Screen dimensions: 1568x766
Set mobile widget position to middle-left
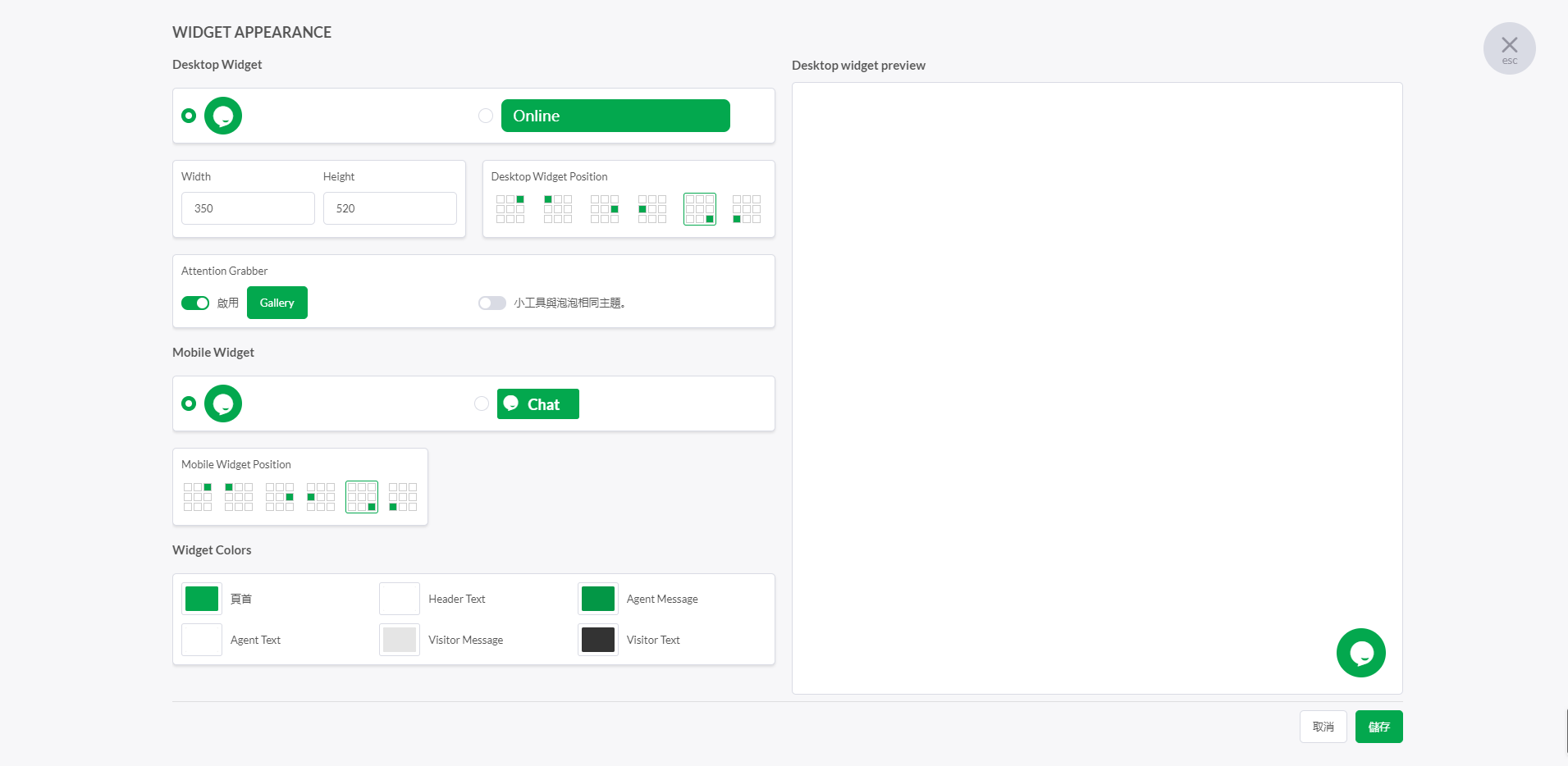[321, 497]
